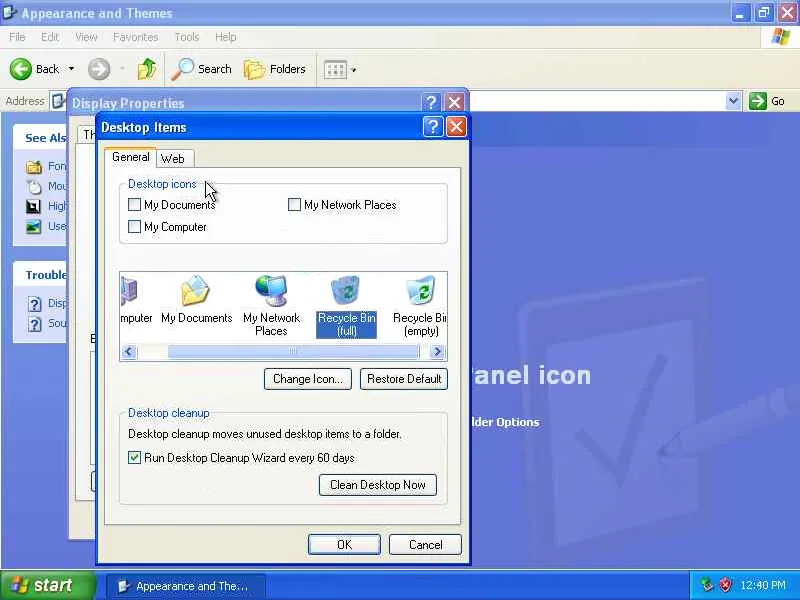Expand the Address bar dropdown
The height and width of the screenshot is (600, 800).
click(733, 101)
